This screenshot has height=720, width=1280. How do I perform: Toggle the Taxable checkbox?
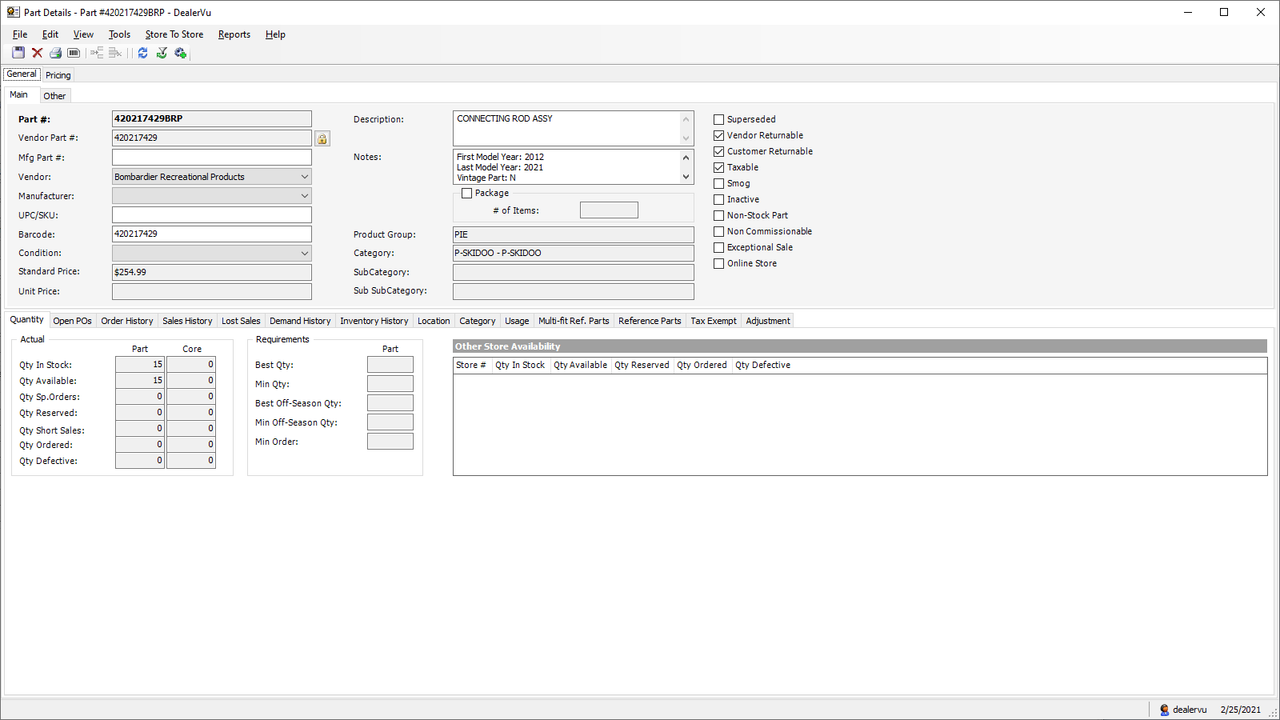[x=719, y=167]
